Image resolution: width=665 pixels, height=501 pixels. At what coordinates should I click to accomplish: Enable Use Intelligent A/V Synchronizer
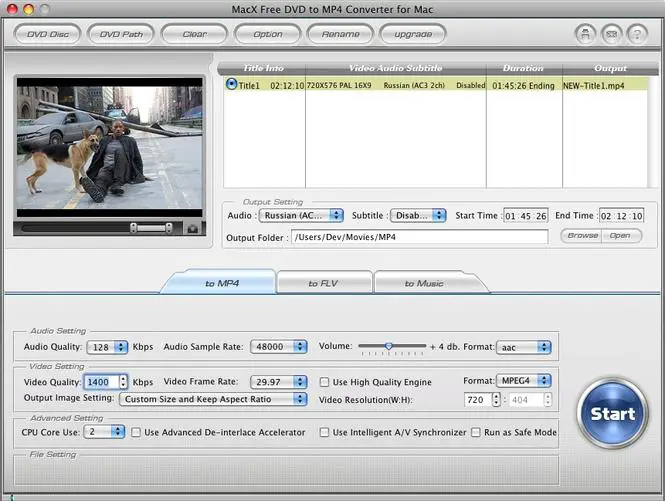point(324,432)
